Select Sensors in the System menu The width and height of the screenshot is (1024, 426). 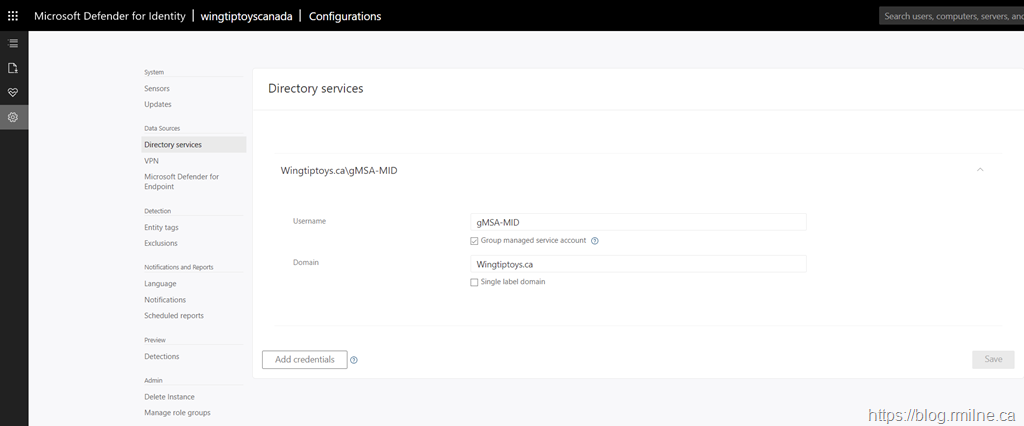coord(157,88)
